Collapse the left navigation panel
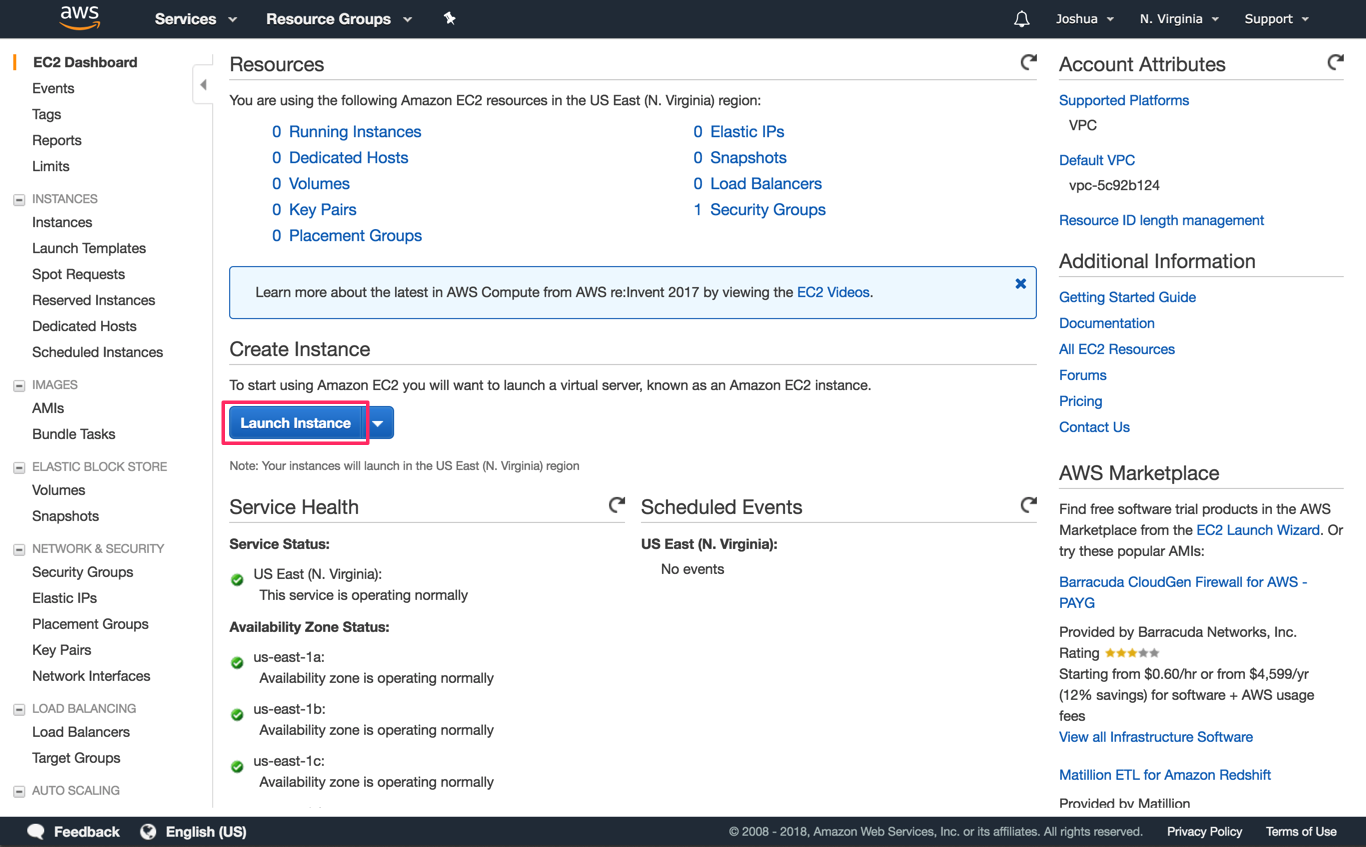Viewport: 1366px width, 847px height. [203, 85]
